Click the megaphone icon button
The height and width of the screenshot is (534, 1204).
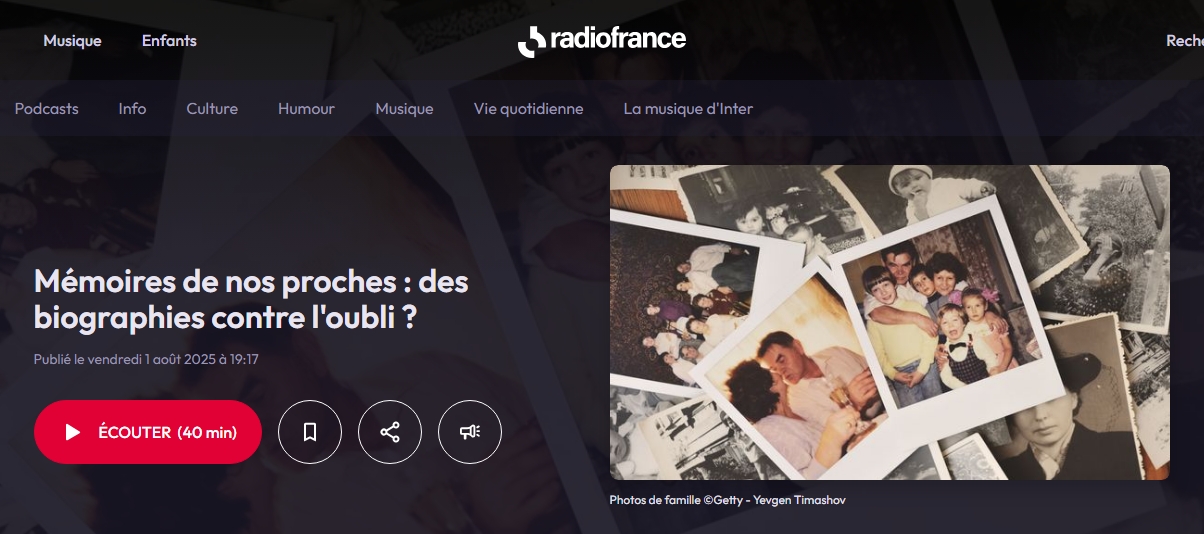pyautogui.click(x=470, y=432)
